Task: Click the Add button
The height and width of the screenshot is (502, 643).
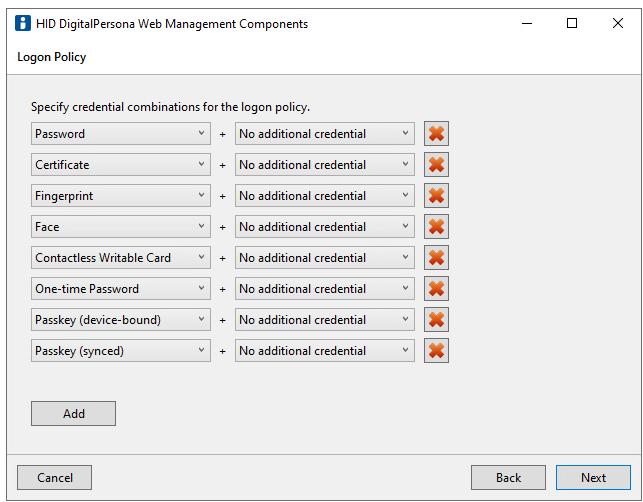Action: tap(73, 414)
